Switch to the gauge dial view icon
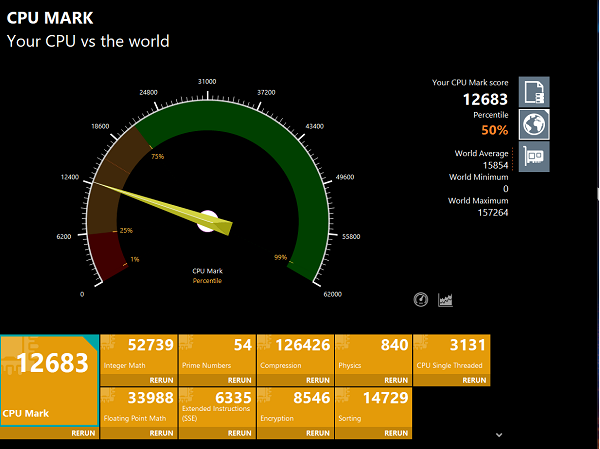Screen dimensions: 600x449 point(421,299)
